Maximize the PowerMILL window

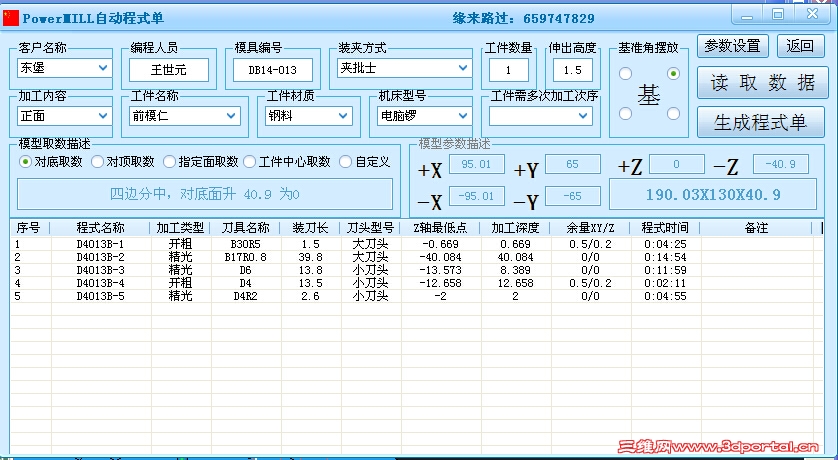[x=778, y=15]
